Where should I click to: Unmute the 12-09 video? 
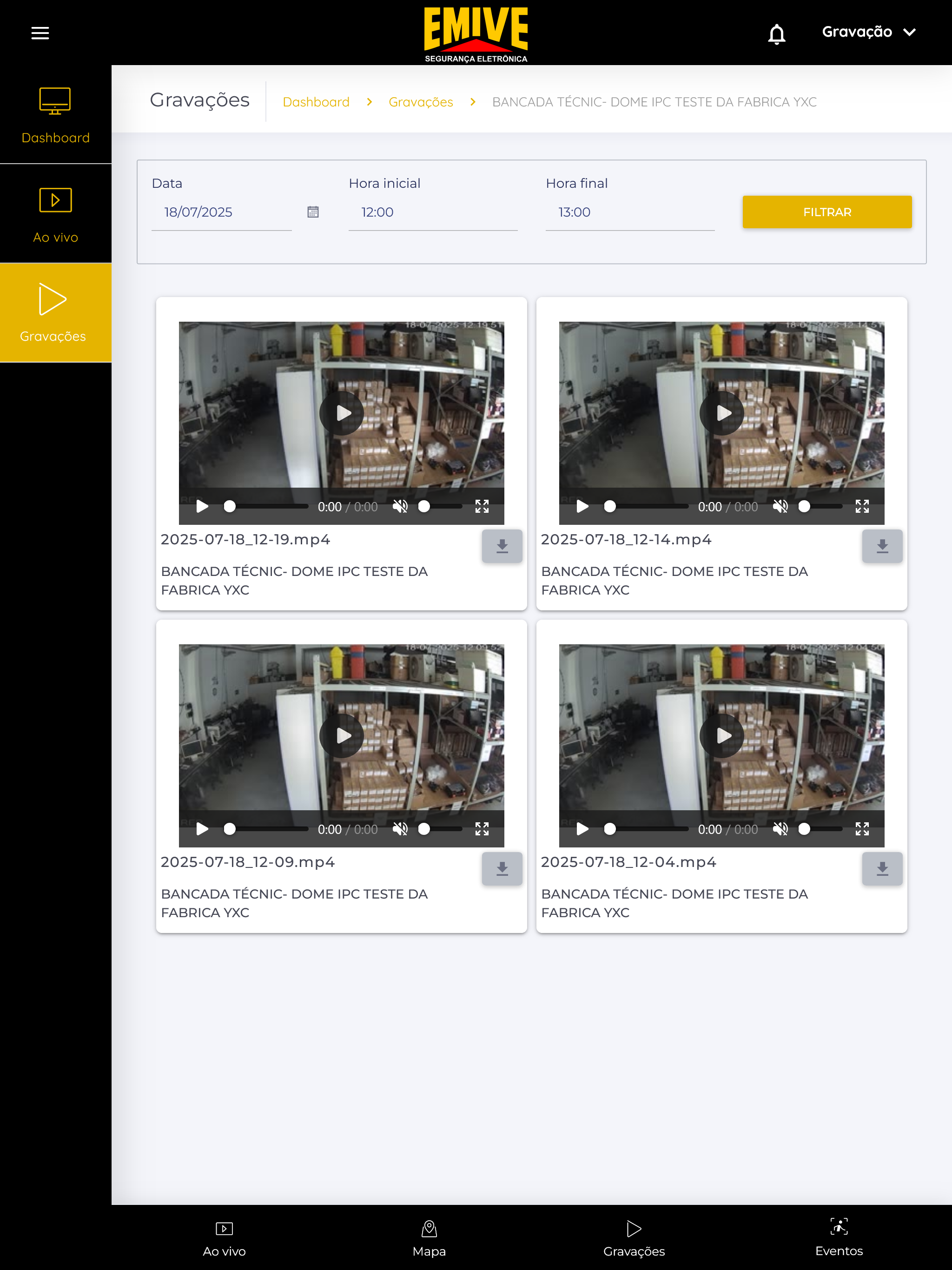[400, 829]
